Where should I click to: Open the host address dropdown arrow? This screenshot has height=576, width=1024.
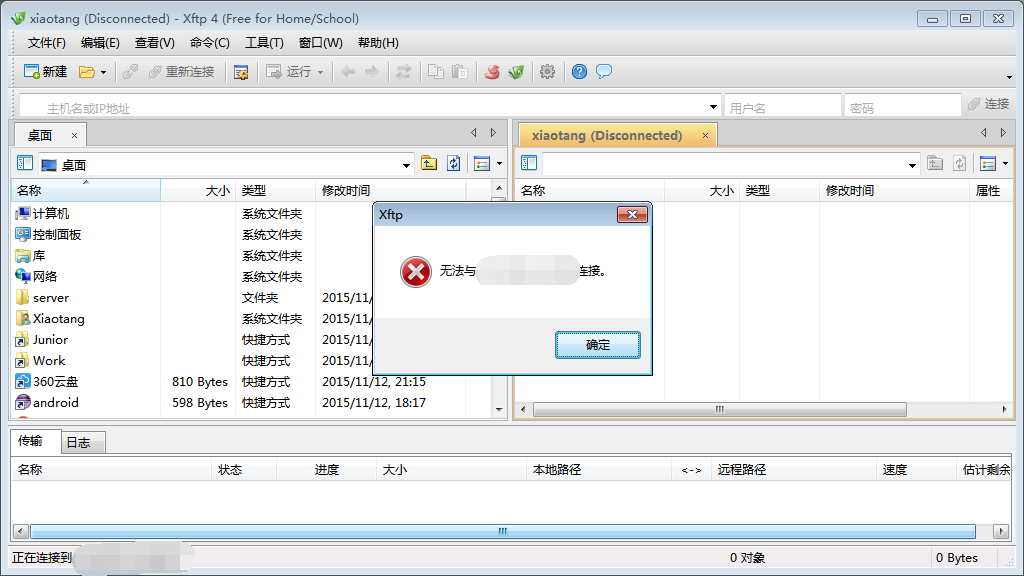(x=713, y=106)
